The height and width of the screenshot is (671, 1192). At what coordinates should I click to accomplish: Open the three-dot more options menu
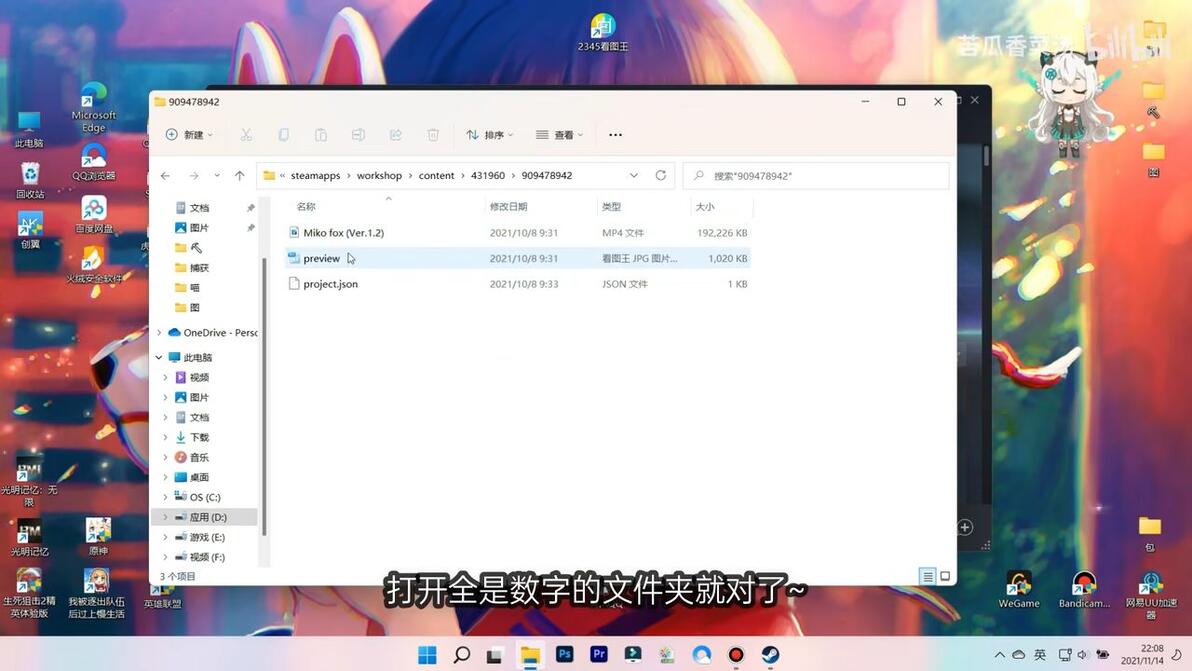coord(616,135)
